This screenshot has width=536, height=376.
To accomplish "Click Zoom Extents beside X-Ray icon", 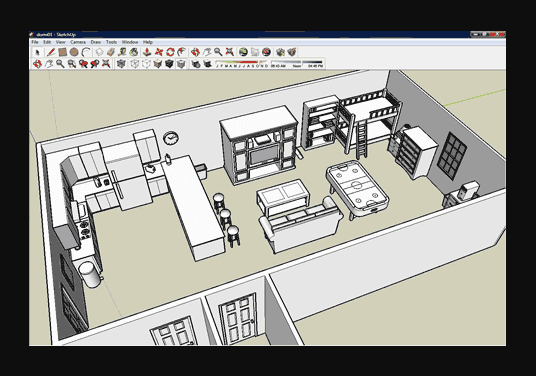I will [x=106, y=64].
